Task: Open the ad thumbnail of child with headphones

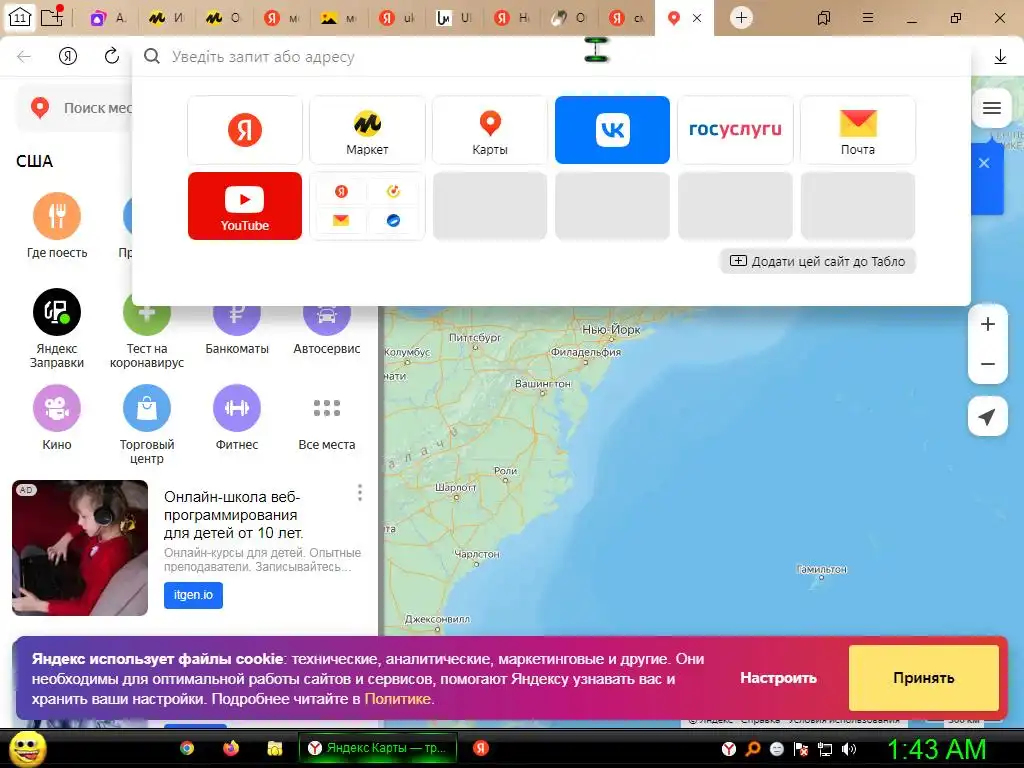Action: tap(80, 548)
